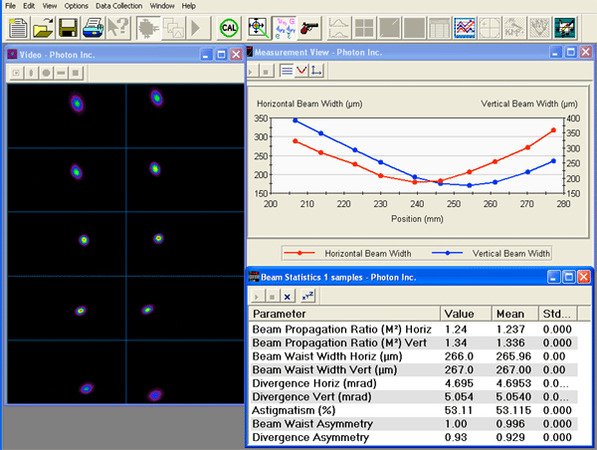Open the Options menu

pyautogui.click(x=76, y=6)
